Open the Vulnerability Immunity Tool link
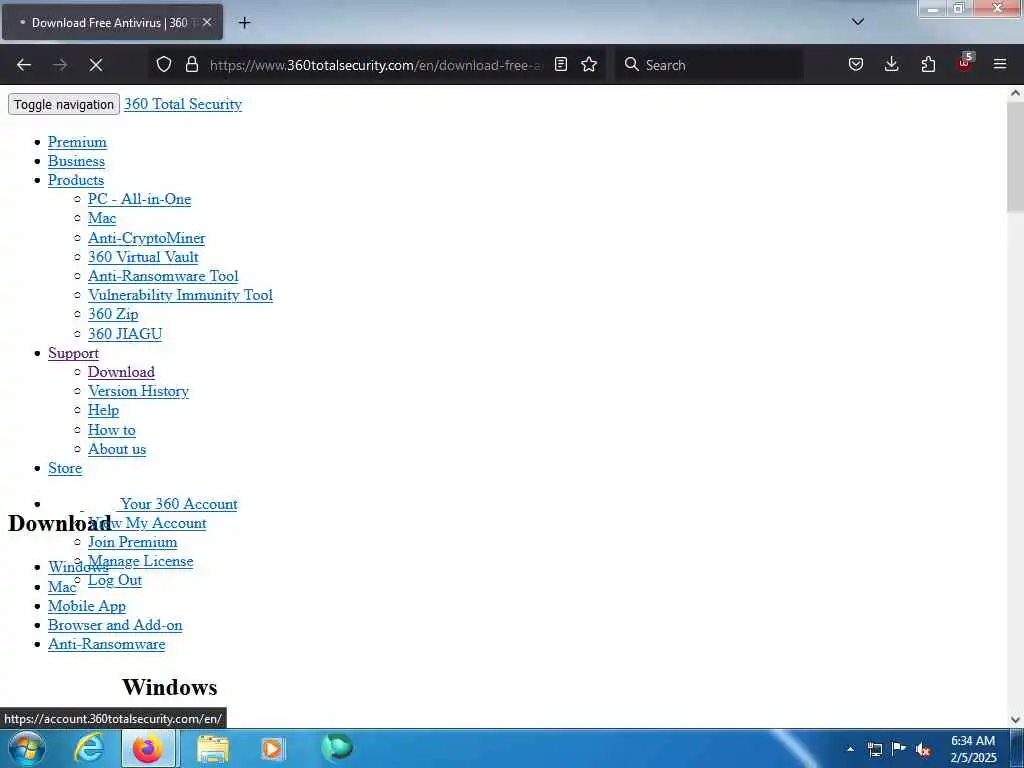 click(180, 295)
